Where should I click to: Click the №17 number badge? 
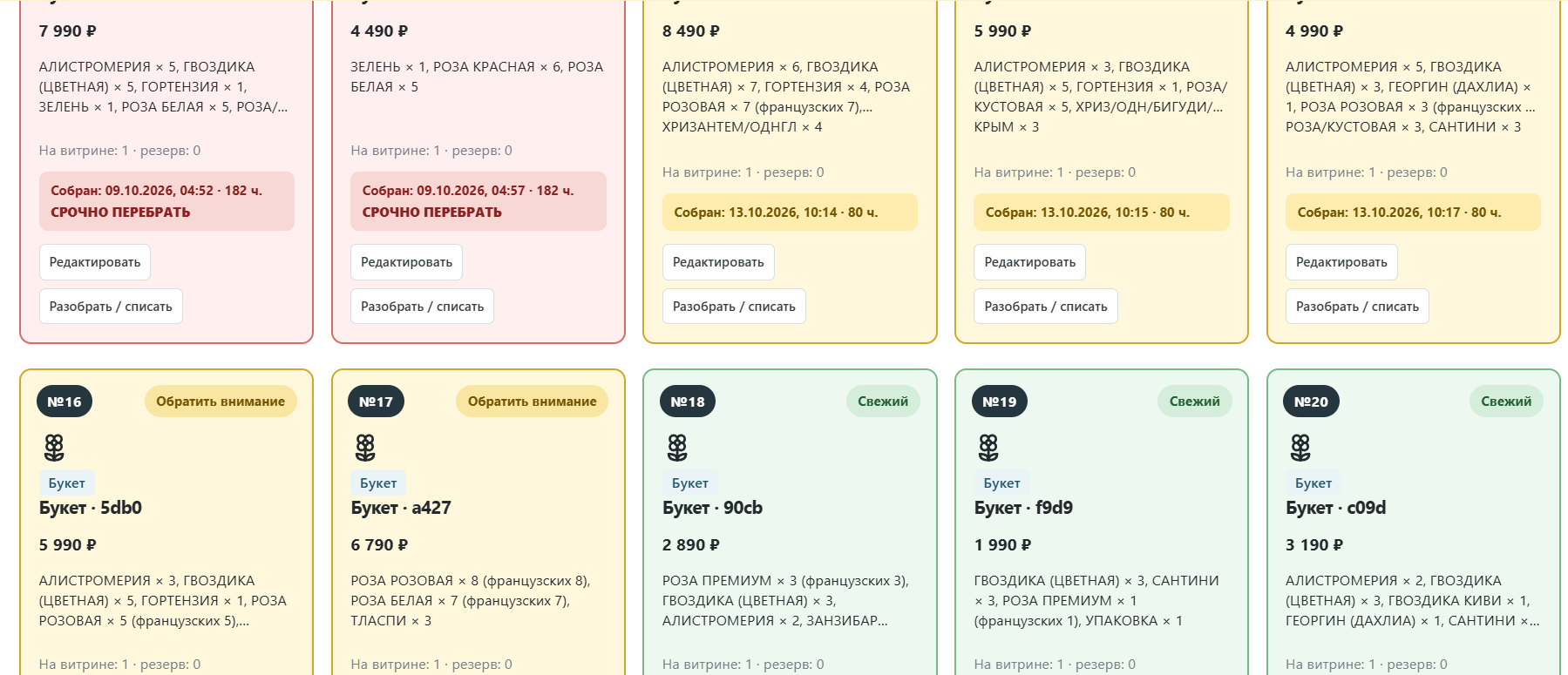pos(376,402)
